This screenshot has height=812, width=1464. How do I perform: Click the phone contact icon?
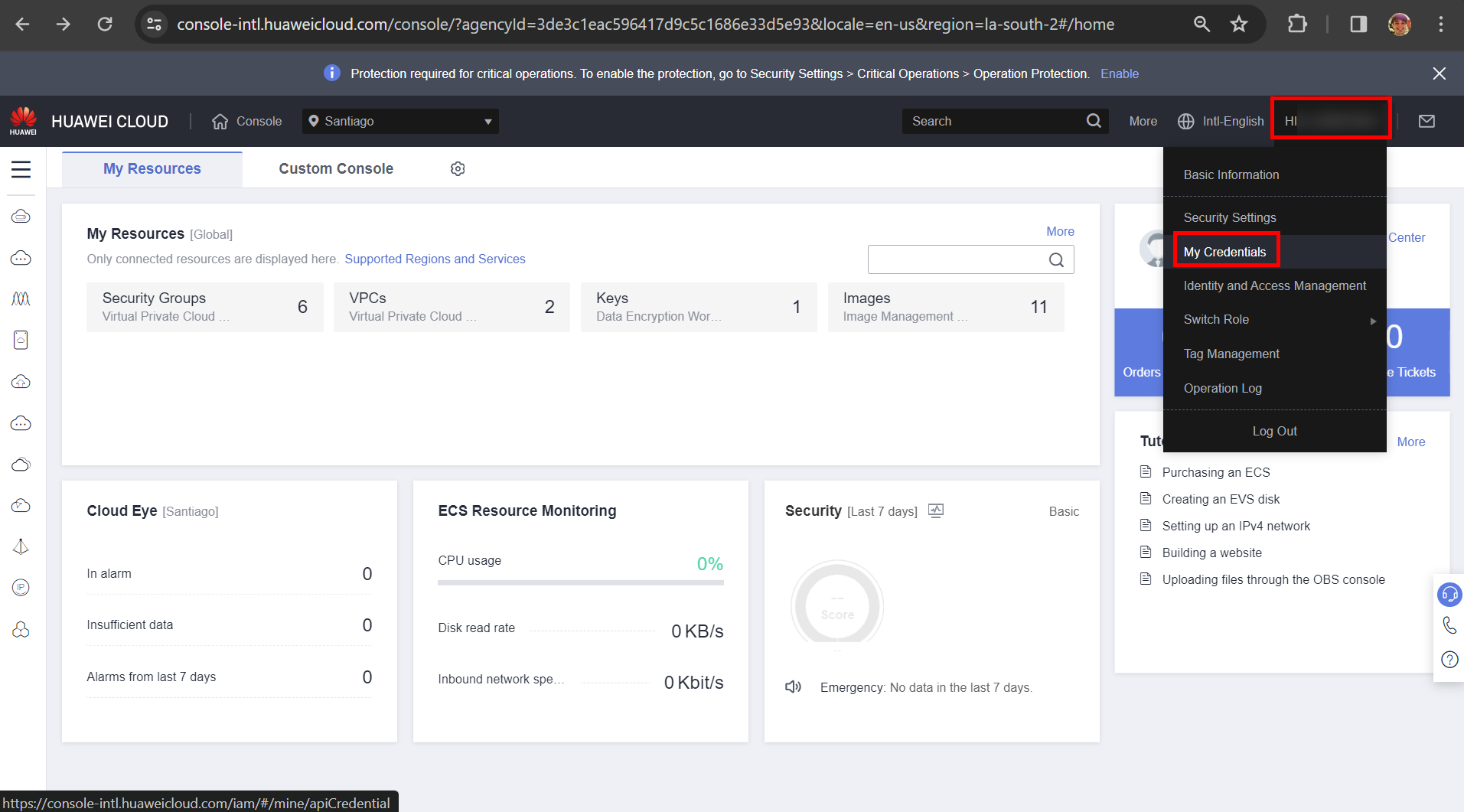pos(1449,626)
